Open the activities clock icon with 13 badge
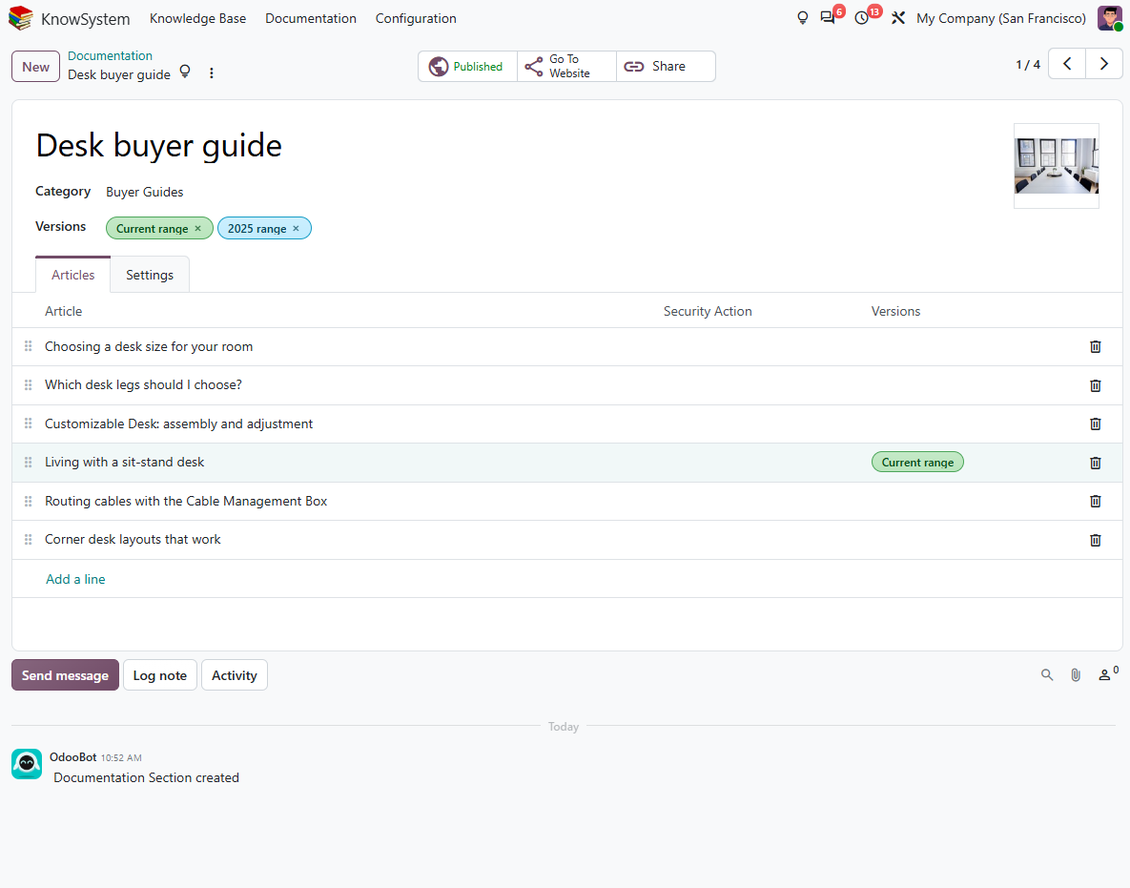This screenshot has height=888, width=1130. pos(862,18)
